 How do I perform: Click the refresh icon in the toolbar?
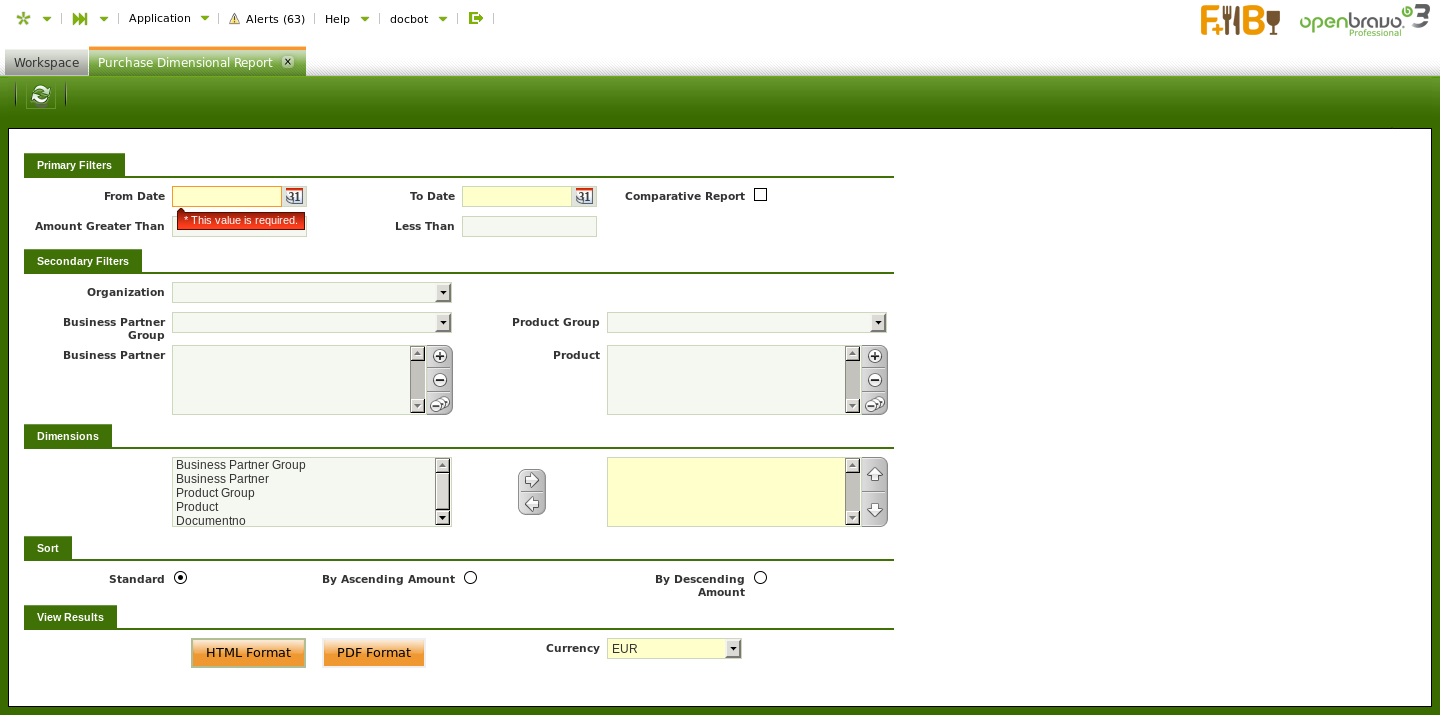pyautogui.click(x=40, y=95)
